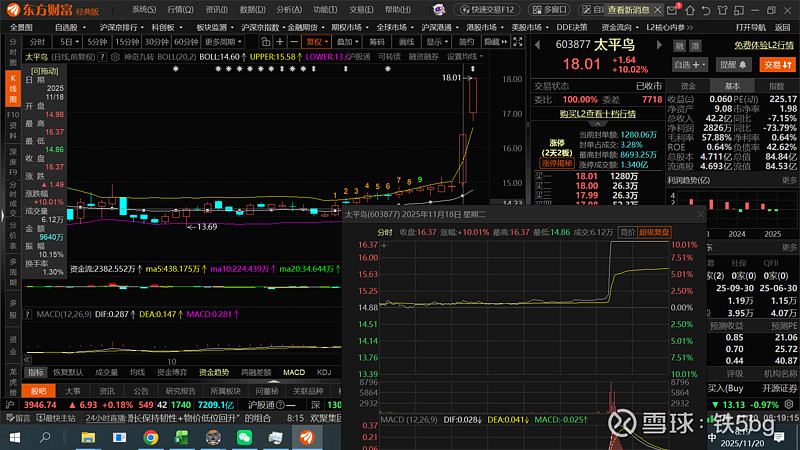Switch to the 资金 tab in info panel
The height and width of the screenshot is (450, 800).
pos(688,86)
